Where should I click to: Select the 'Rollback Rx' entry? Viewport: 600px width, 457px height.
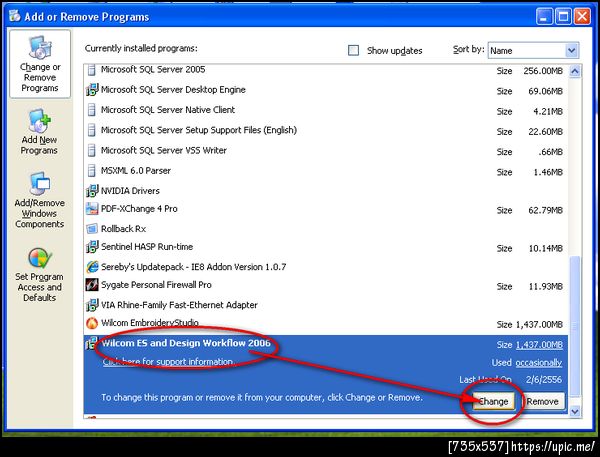(123, 229)
